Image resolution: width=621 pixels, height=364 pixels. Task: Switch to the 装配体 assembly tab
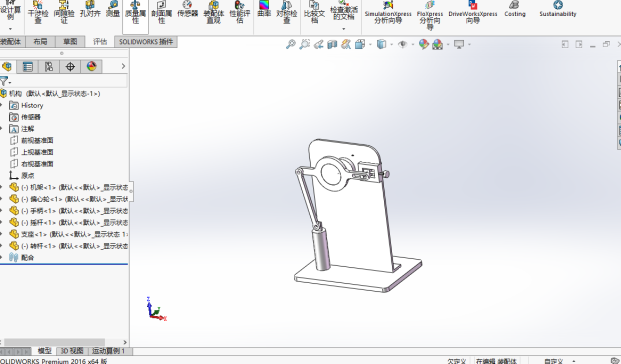click(x=12, y=41)
